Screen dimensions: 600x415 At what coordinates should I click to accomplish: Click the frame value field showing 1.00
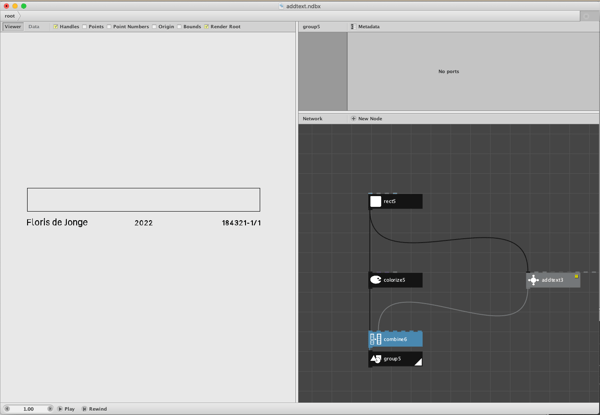[28, 409]
